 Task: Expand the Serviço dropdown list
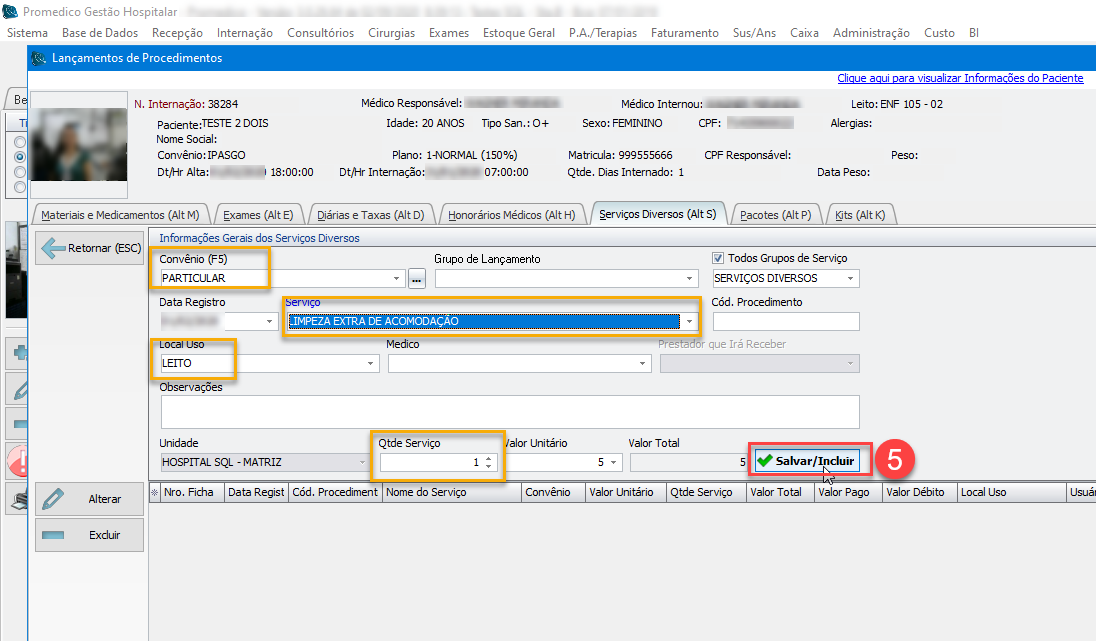click(x=688, y=321)
